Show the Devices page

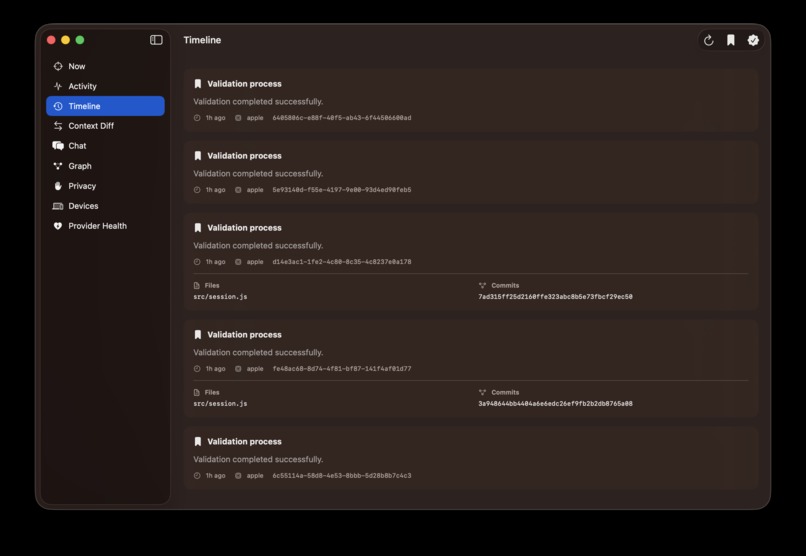coord(105,206)
